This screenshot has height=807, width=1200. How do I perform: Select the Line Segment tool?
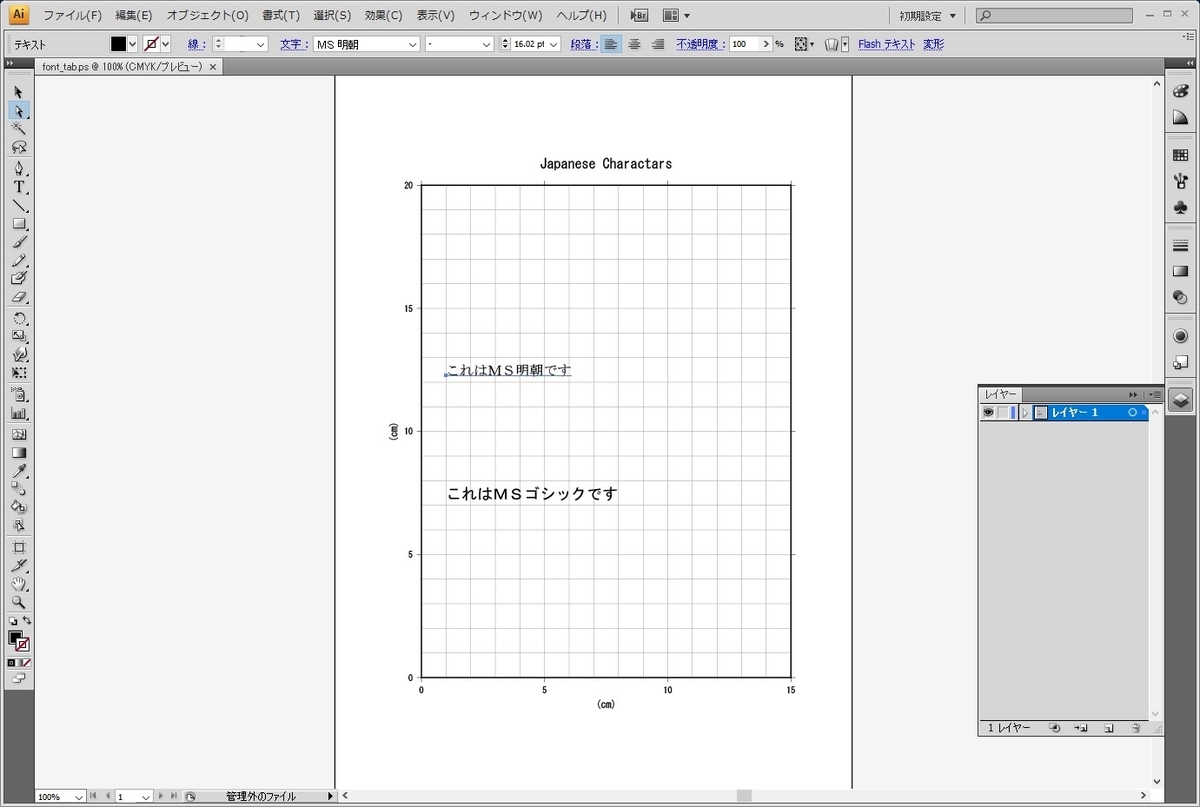pos(19,206)
